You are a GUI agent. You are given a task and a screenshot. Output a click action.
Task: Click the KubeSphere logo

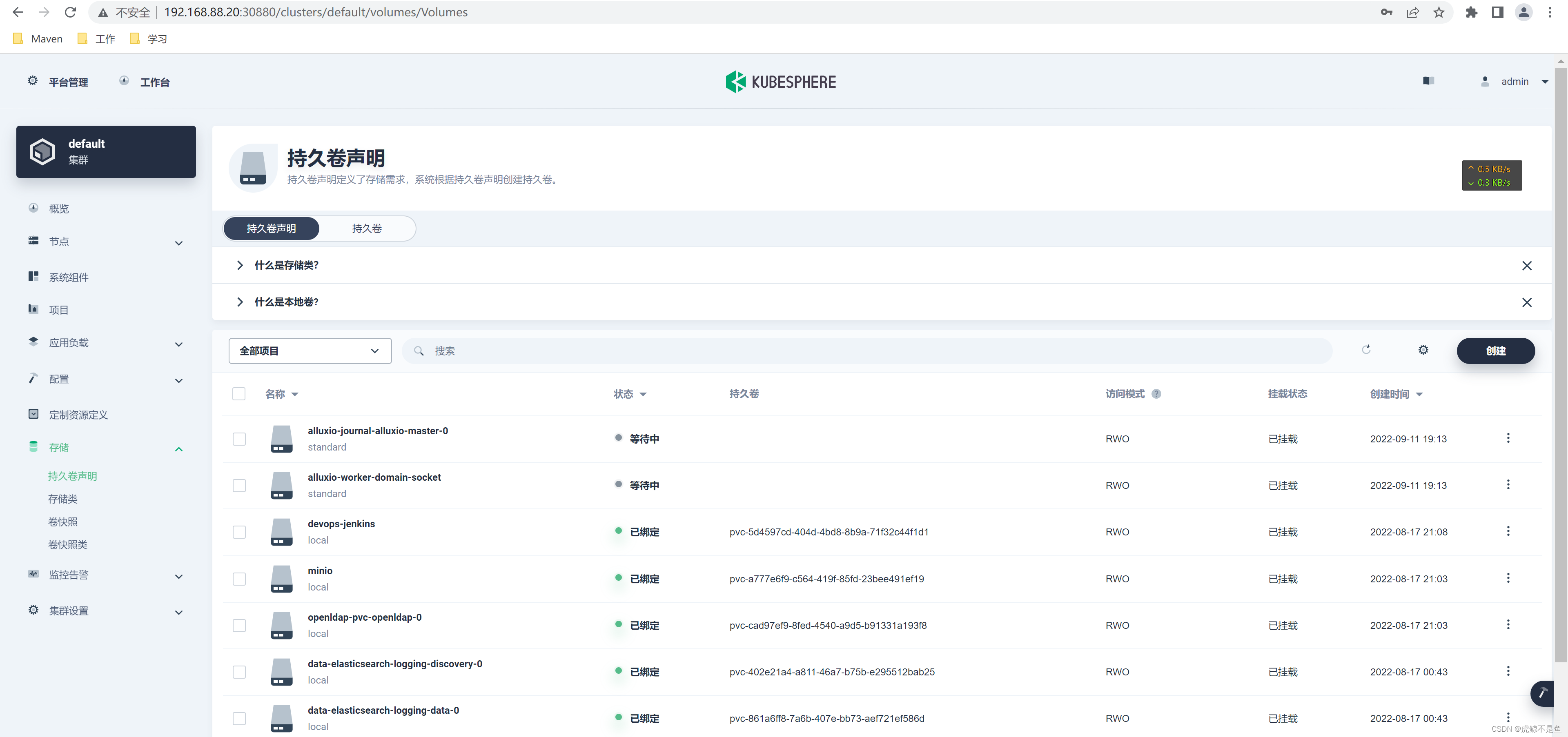[x=780, y=82]
